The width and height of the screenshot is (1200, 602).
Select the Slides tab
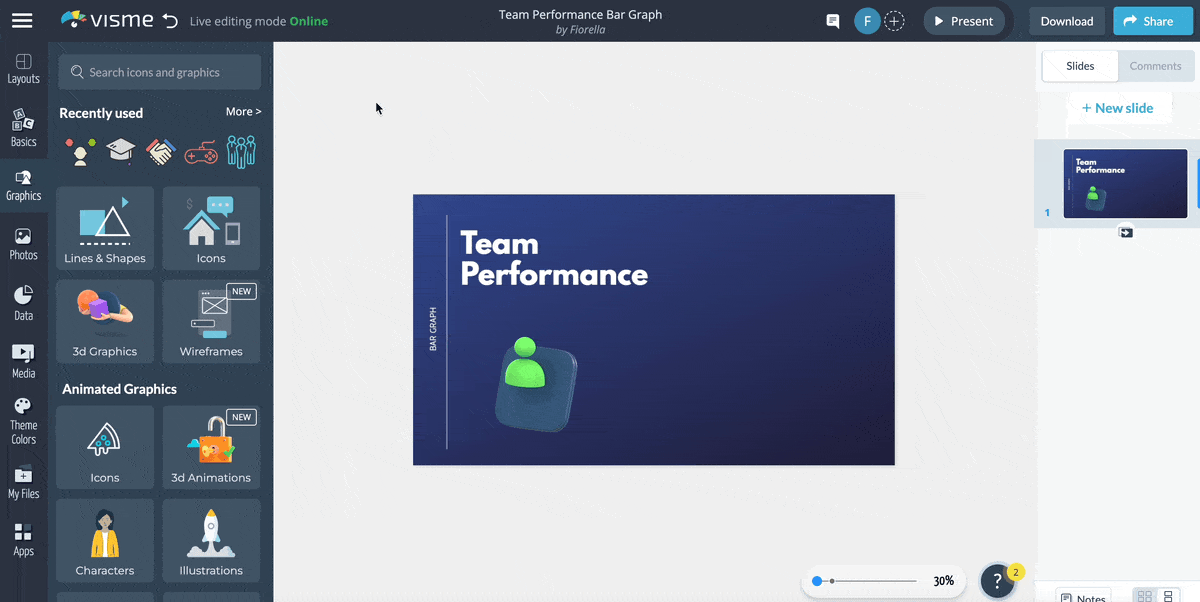(x=1079, y=66)
